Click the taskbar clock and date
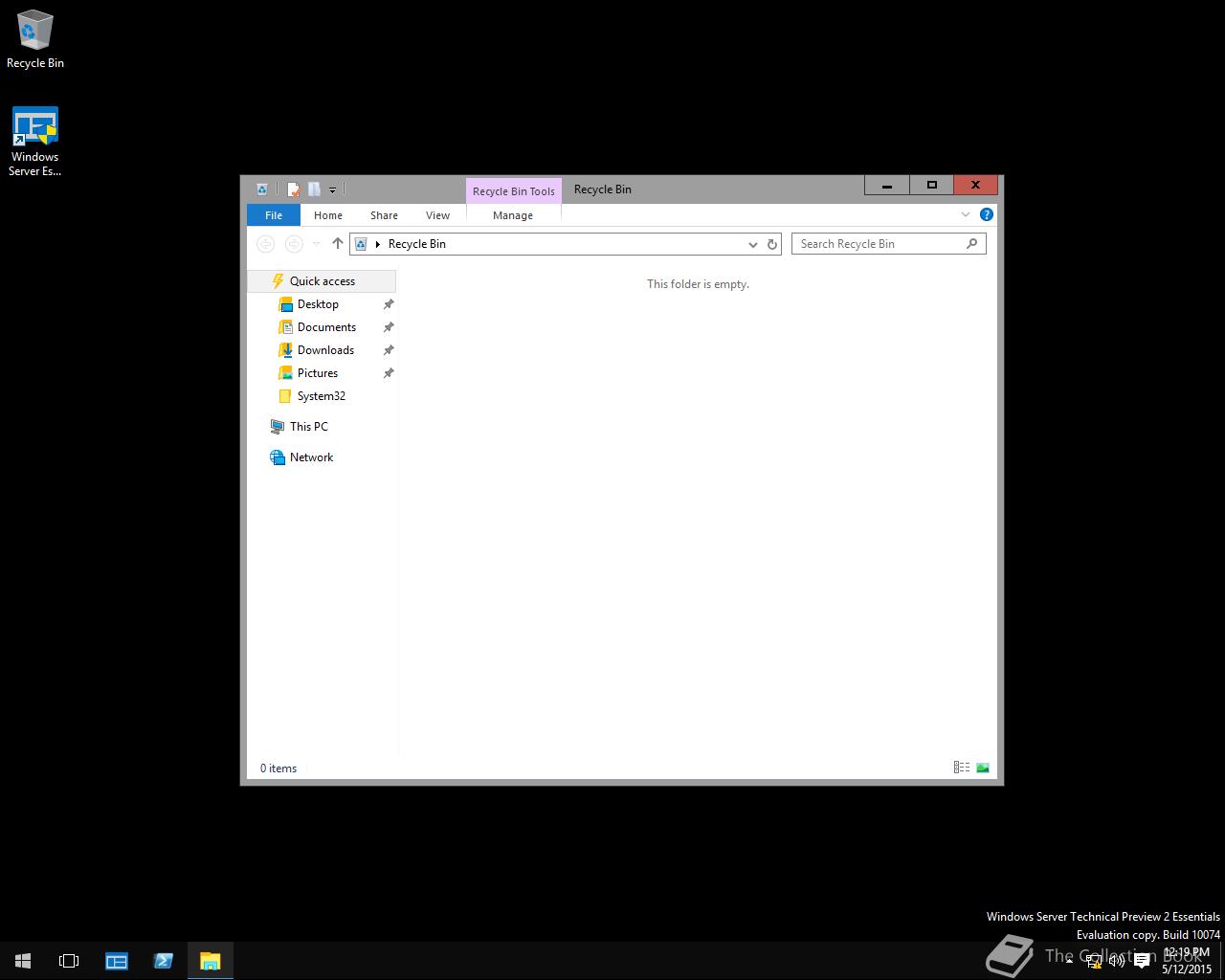This screenshot has width=1225, height=980. click(x=1187, y=961)
